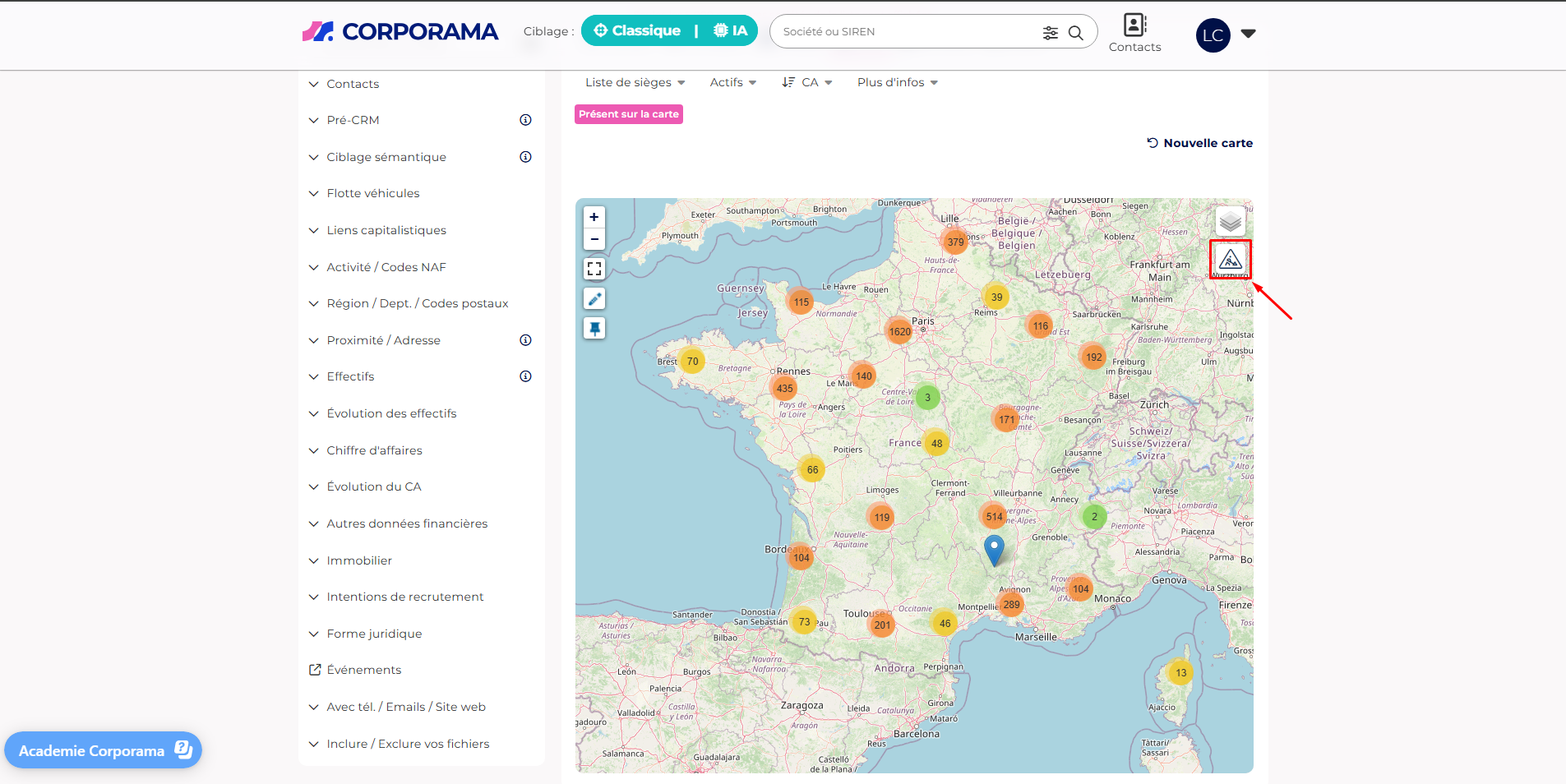The height and width of the screenshot is (784, 1566).
Task: Open the Academie Corporama help button
Action: pyautogui.click(x=103, y=750)
